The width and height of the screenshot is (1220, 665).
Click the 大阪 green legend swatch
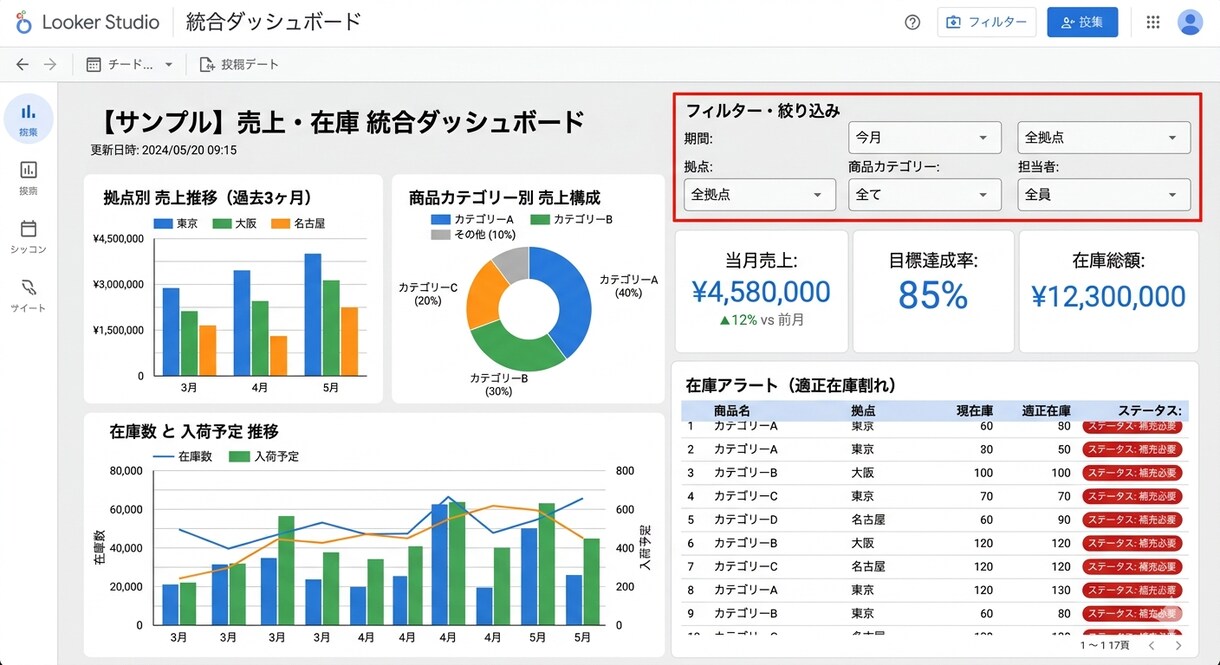pos(220,223)
